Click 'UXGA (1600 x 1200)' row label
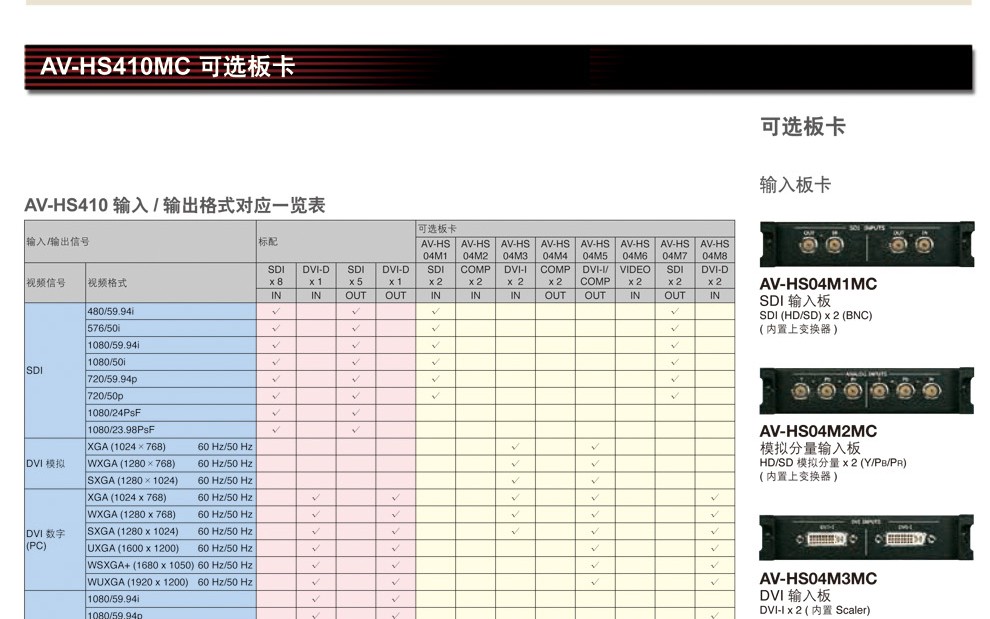The height and width of the screenshot is (619, 990). point(133,548)
